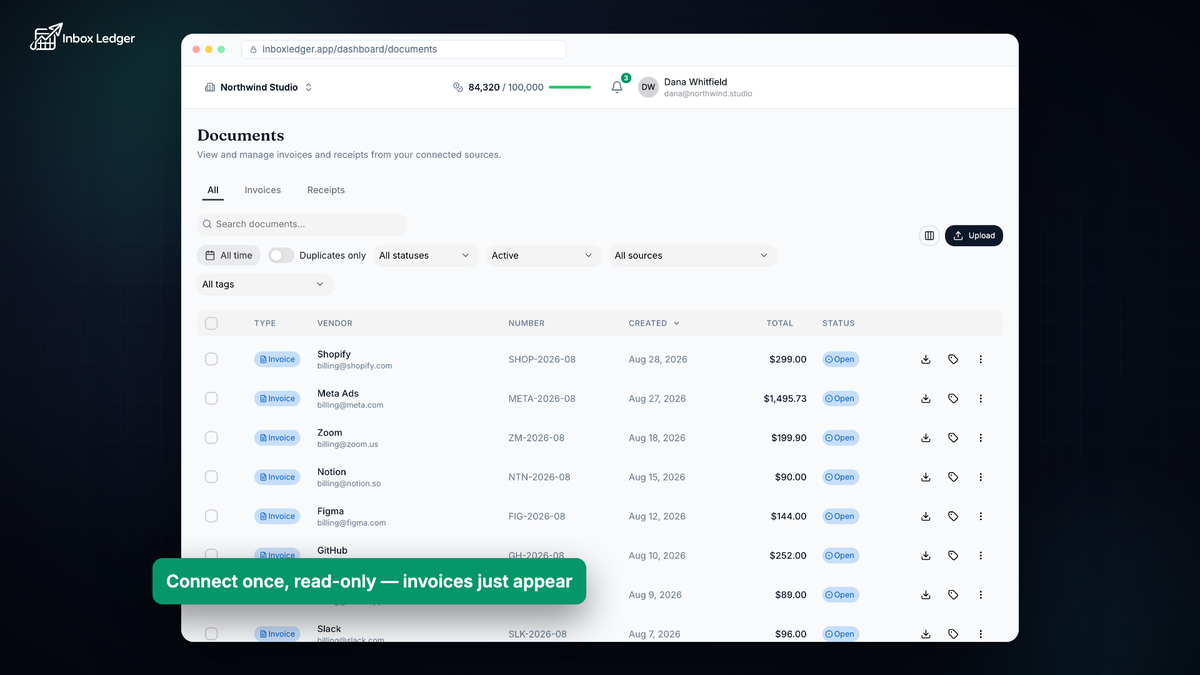The image size is (1200, 675).
Task: Click invoice number META-2026-08
Action: point(542,398)
